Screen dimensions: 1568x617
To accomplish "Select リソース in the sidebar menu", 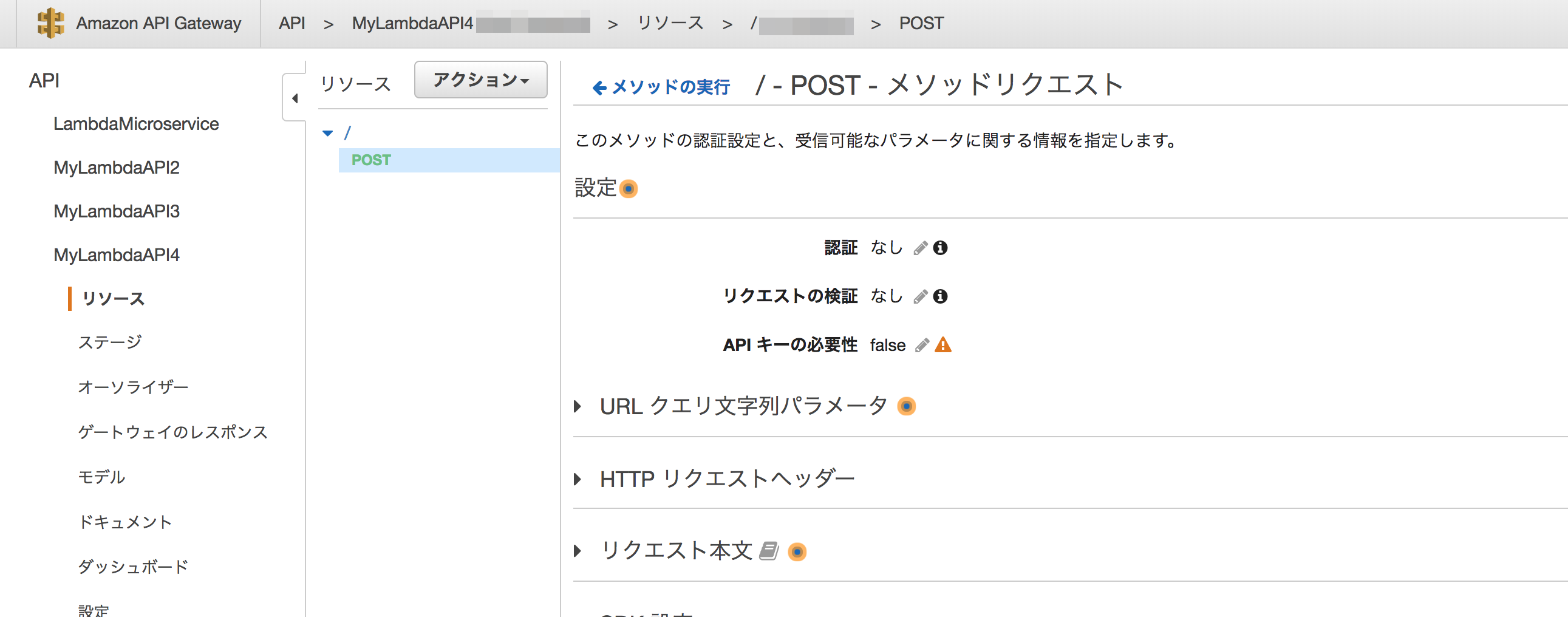I will (113, 299).
